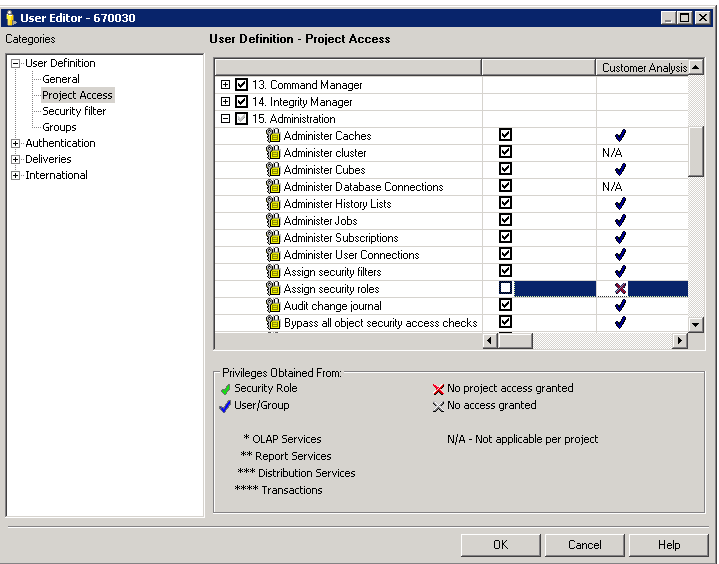
Task: Uncheck the Administer cluster checkbox
Action: point(505,152)
